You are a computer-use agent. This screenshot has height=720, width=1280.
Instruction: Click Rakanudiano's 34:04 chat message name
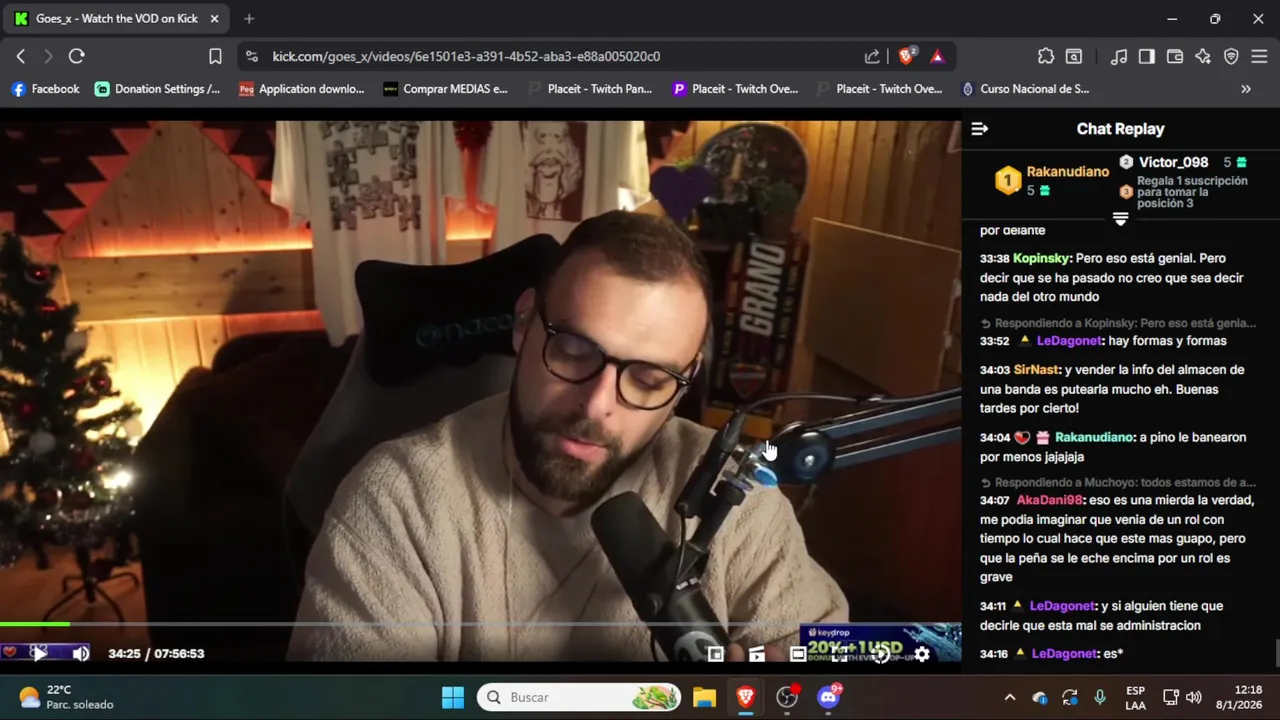click(1095, 437)
